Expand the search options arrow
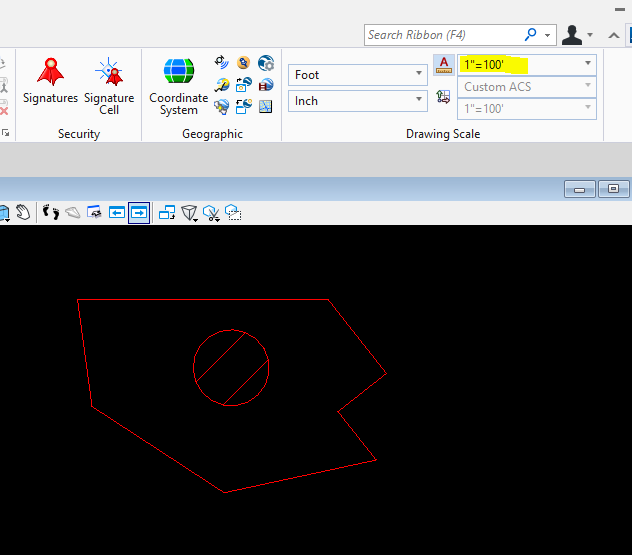Image resolution: width=632 pixels, height=555 pixels. click(547, 35)
